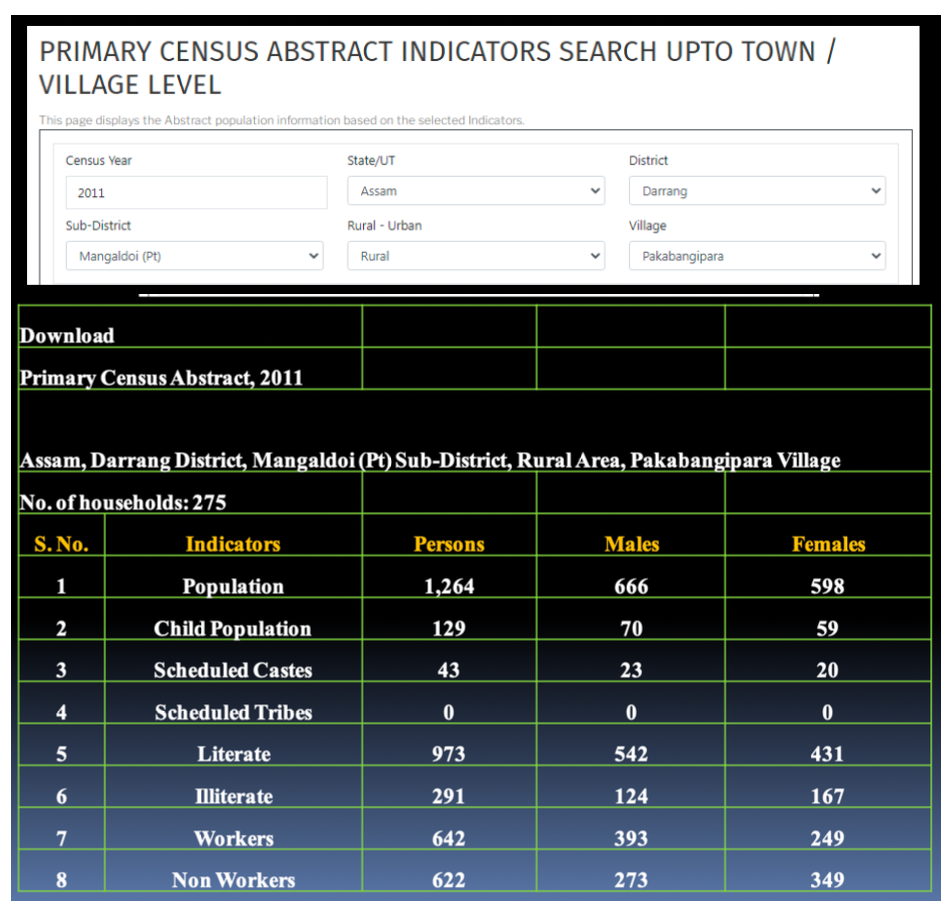
Task: Click the Population females value 598
Action: [828, 586]
